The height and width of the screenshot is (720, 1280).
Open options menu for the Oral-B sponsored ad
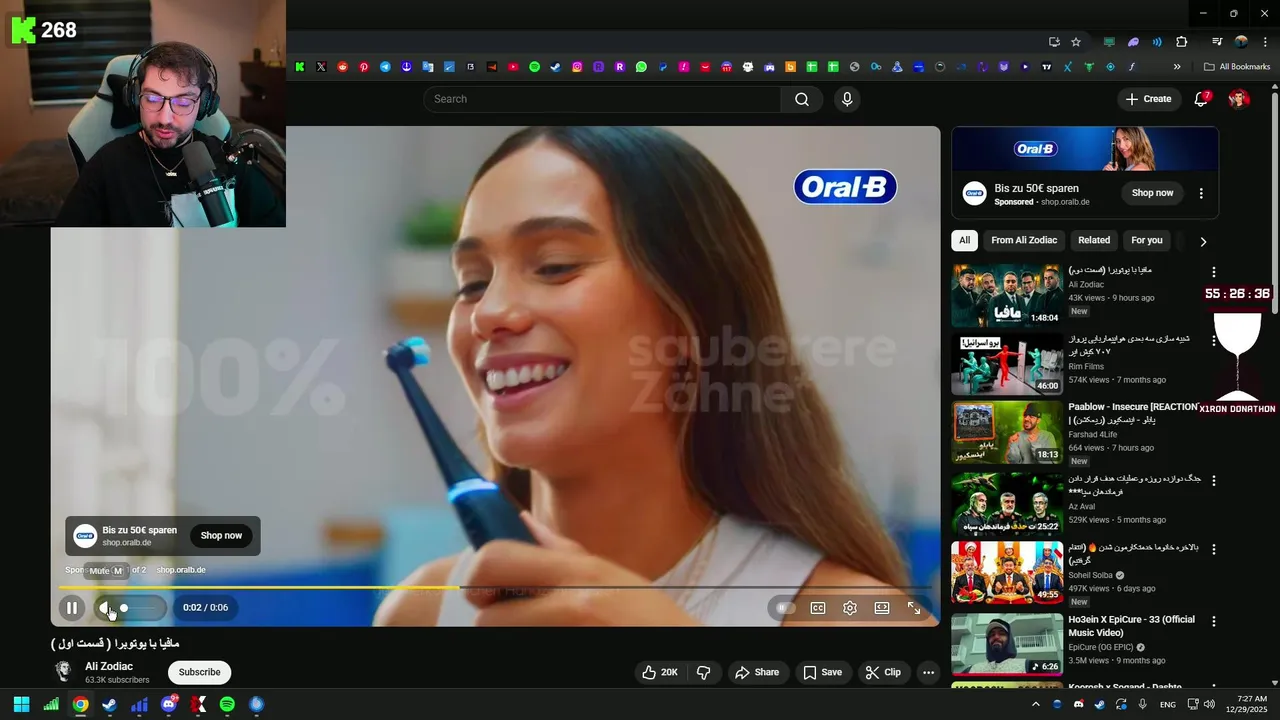(x=1201, y=193)
